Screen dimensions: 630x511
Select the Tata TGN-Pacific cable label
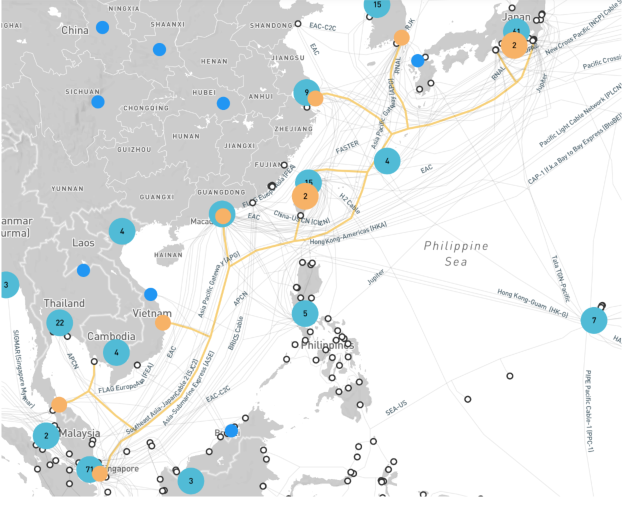(x=560, y=278)
